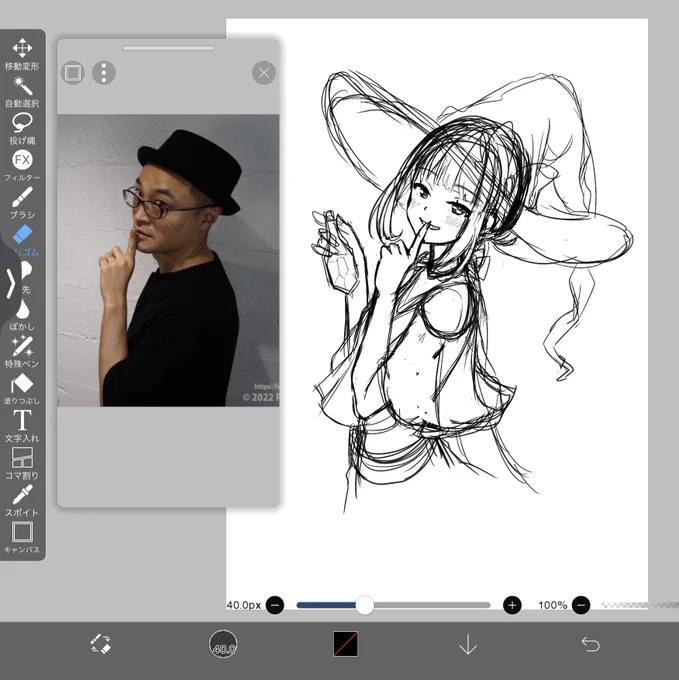
Task: Select the Special Pen tool (特殊ペン)
Action: [x=22, y=352]
